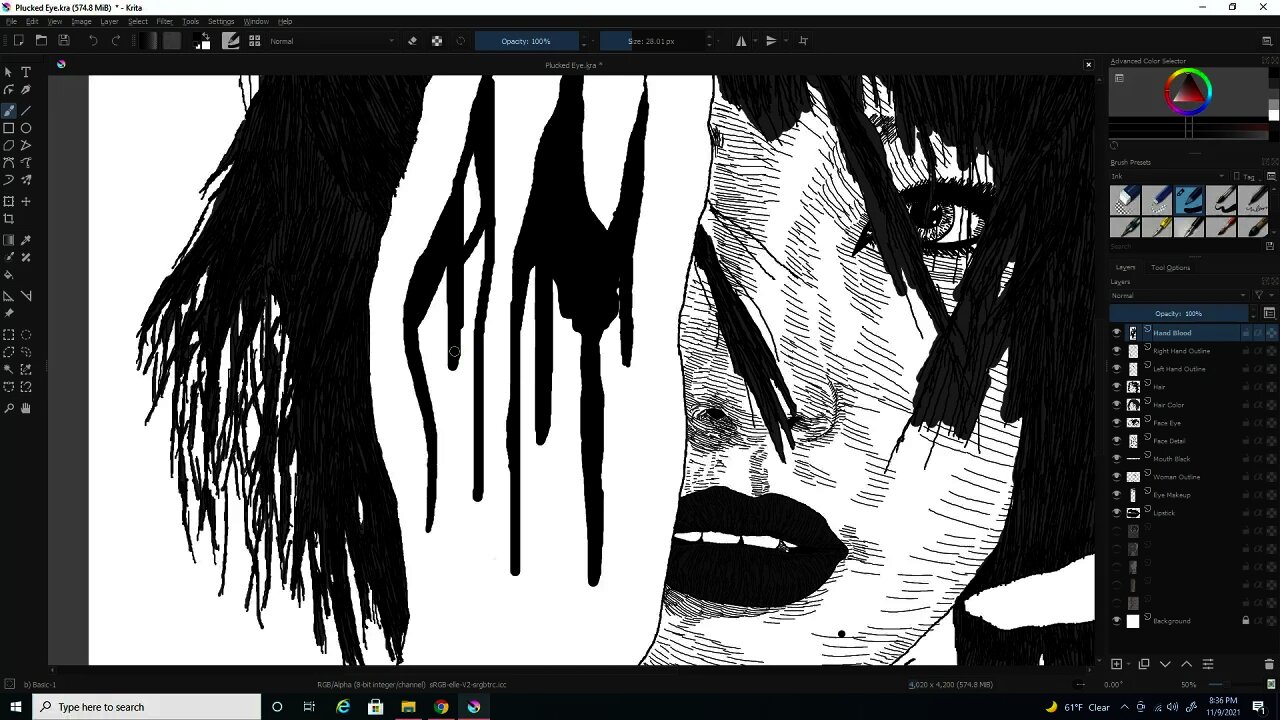Move layer down with chevron button
The image size is (1280, 720).
1165,664
